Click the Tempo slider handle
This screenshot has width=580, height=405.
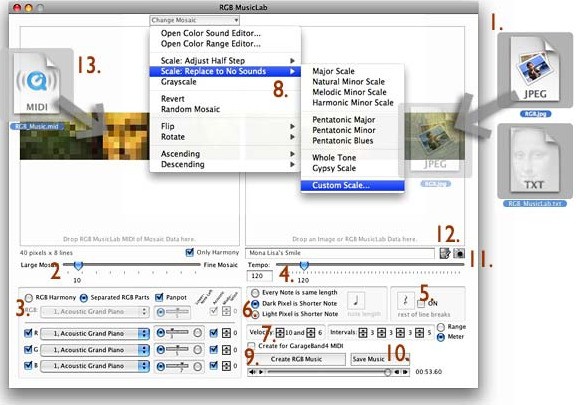(x=304, y=265)
